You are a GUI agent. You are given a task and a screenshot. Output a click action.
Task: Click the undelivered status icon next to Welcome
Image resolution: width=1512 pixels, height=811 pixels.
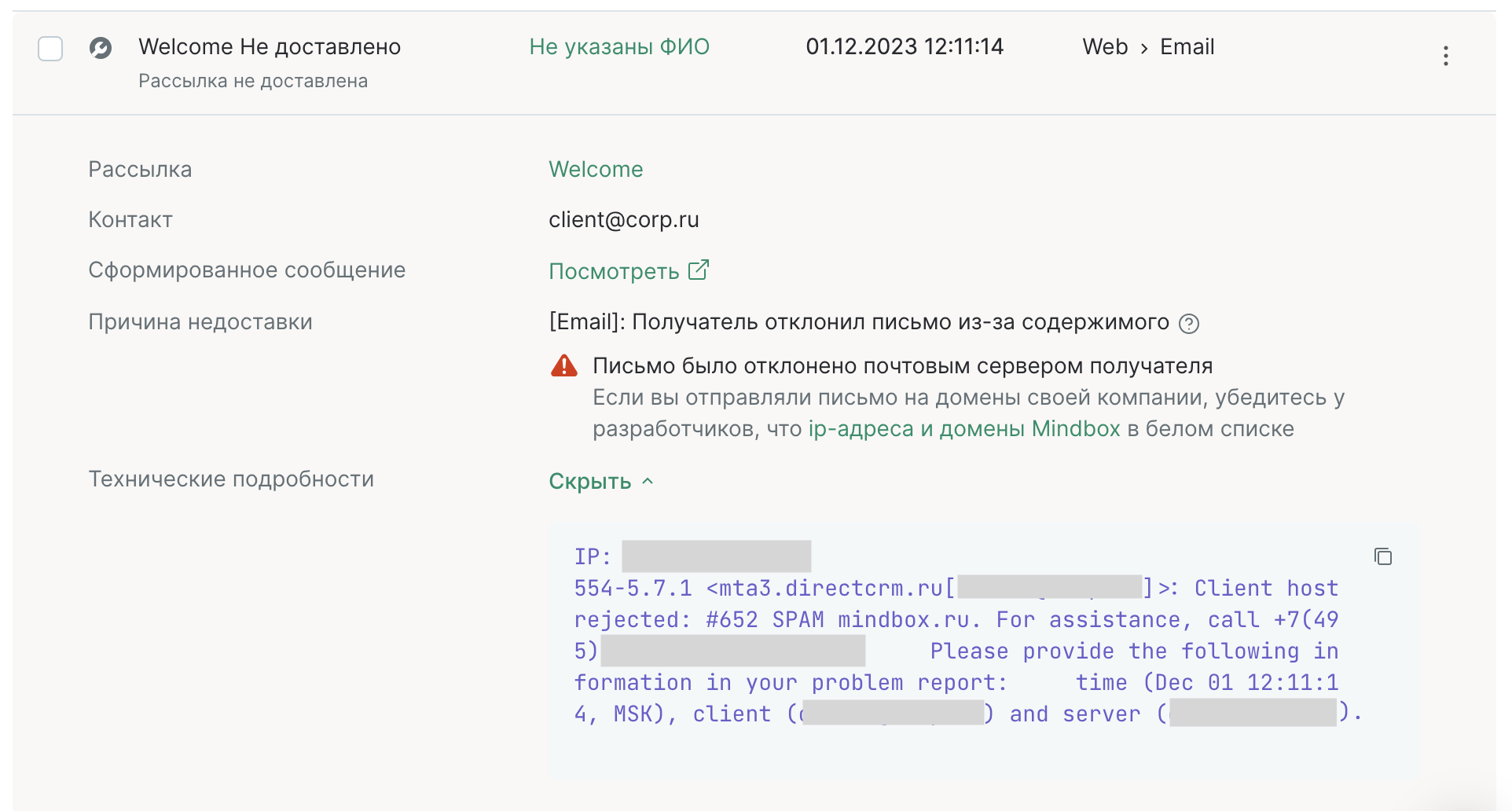101,48
